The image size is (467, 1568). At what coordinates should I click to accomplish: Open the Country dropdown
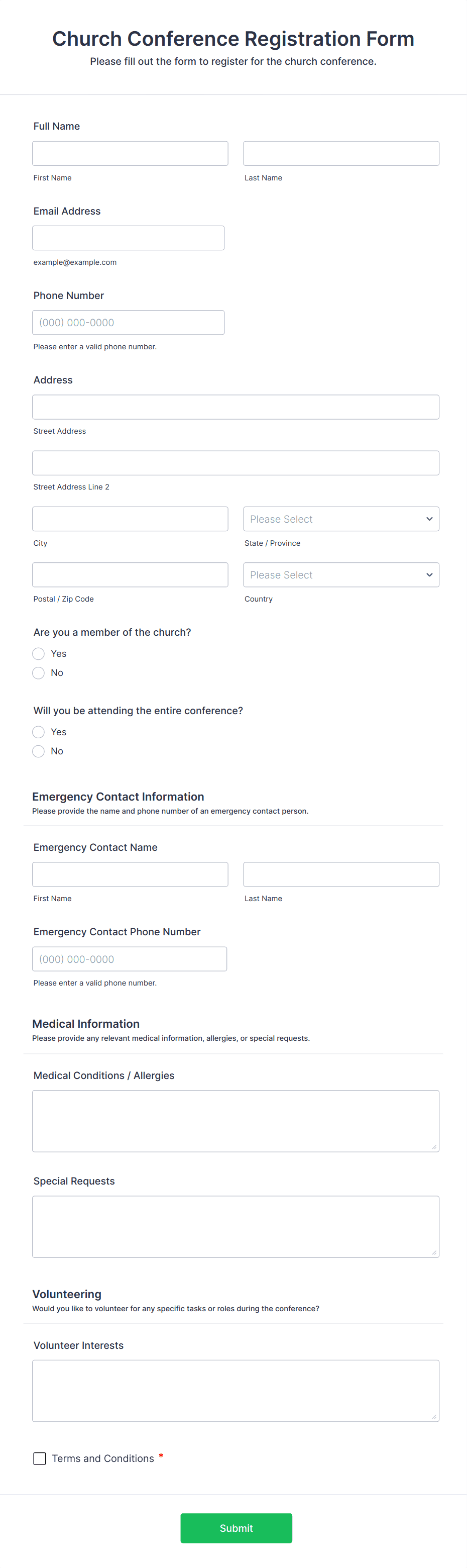[340, 574]
